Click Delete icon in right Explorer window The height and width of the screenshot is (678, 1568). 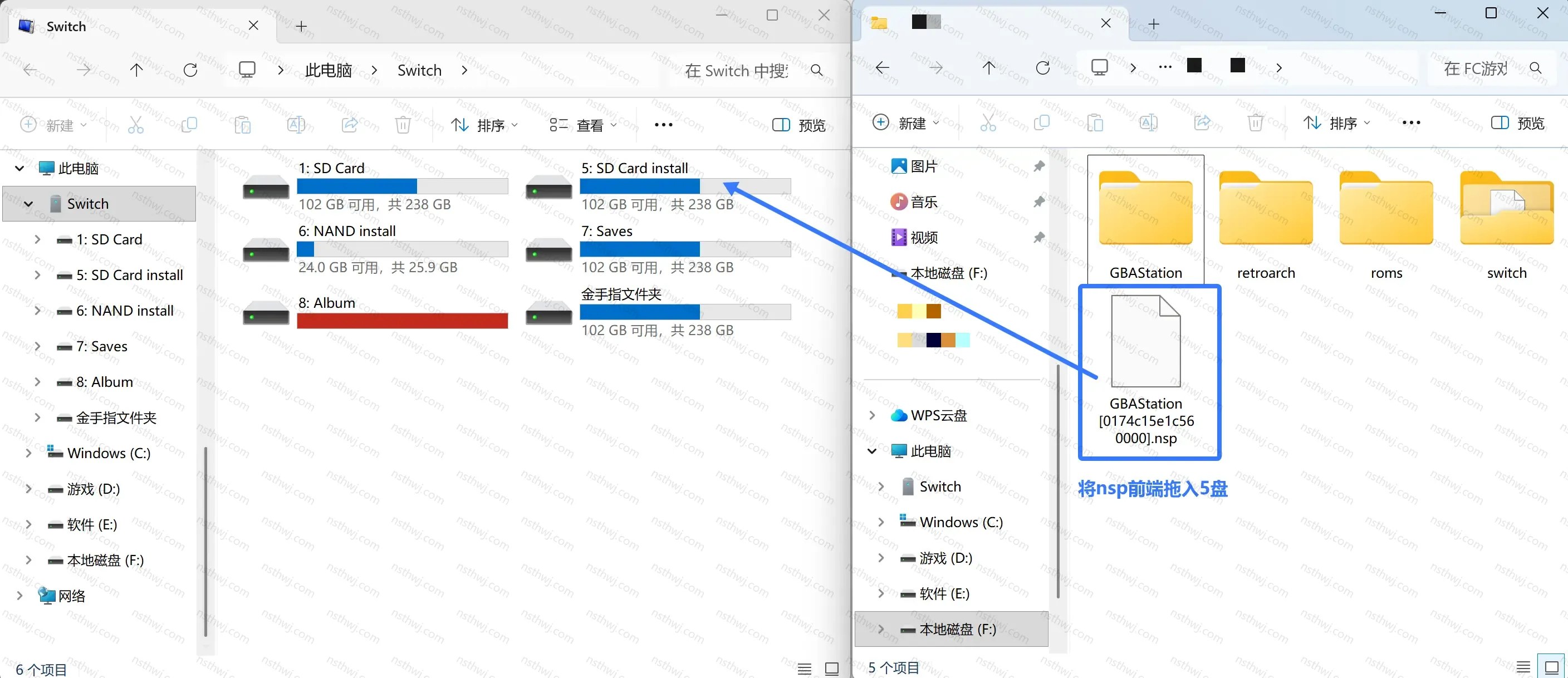1255,123
